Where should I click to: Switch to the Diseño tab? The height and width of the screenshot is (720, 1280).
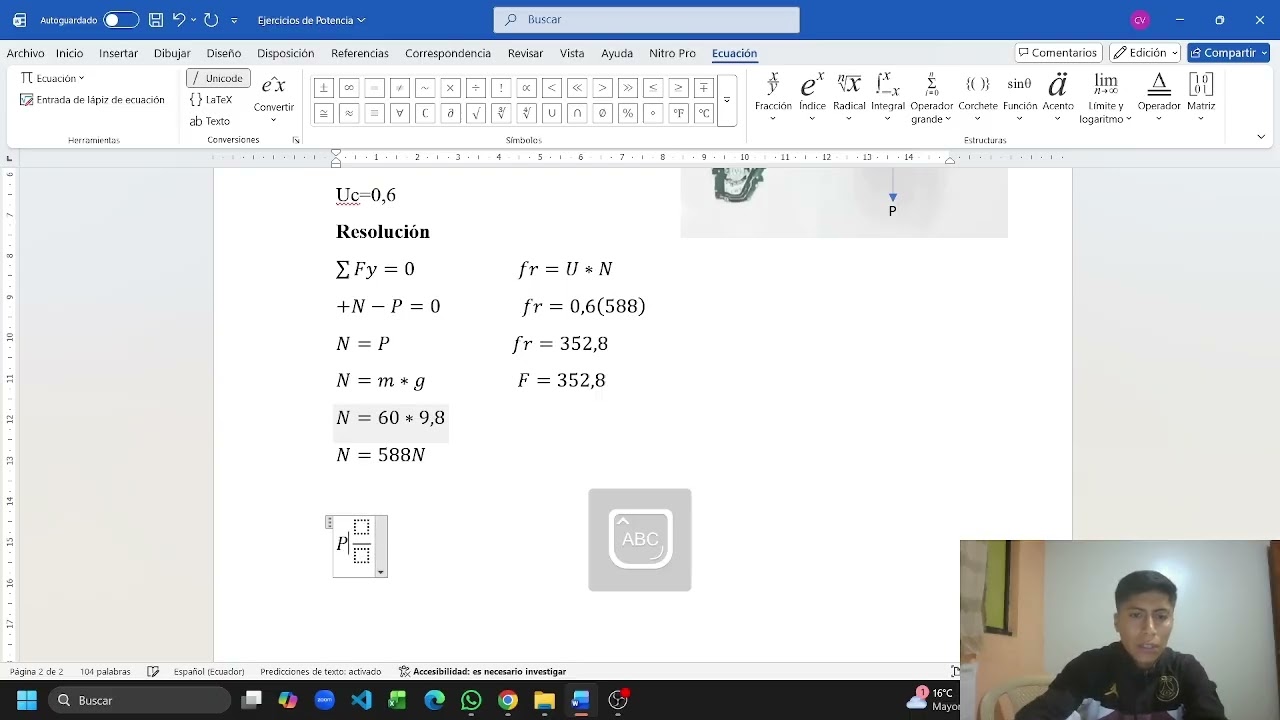click(x=224, y=53)
